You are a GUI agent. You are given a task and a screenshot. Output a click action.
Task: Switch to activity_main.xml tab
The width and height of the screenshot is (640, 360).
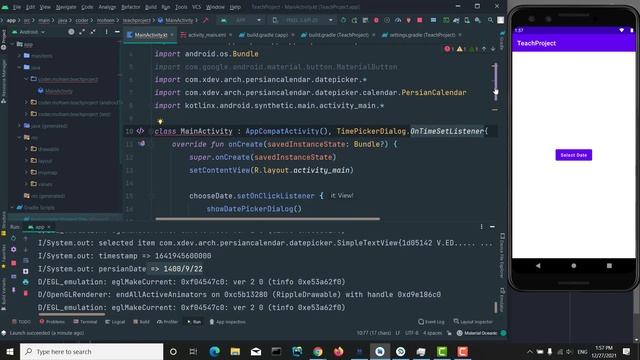[207, 35]
